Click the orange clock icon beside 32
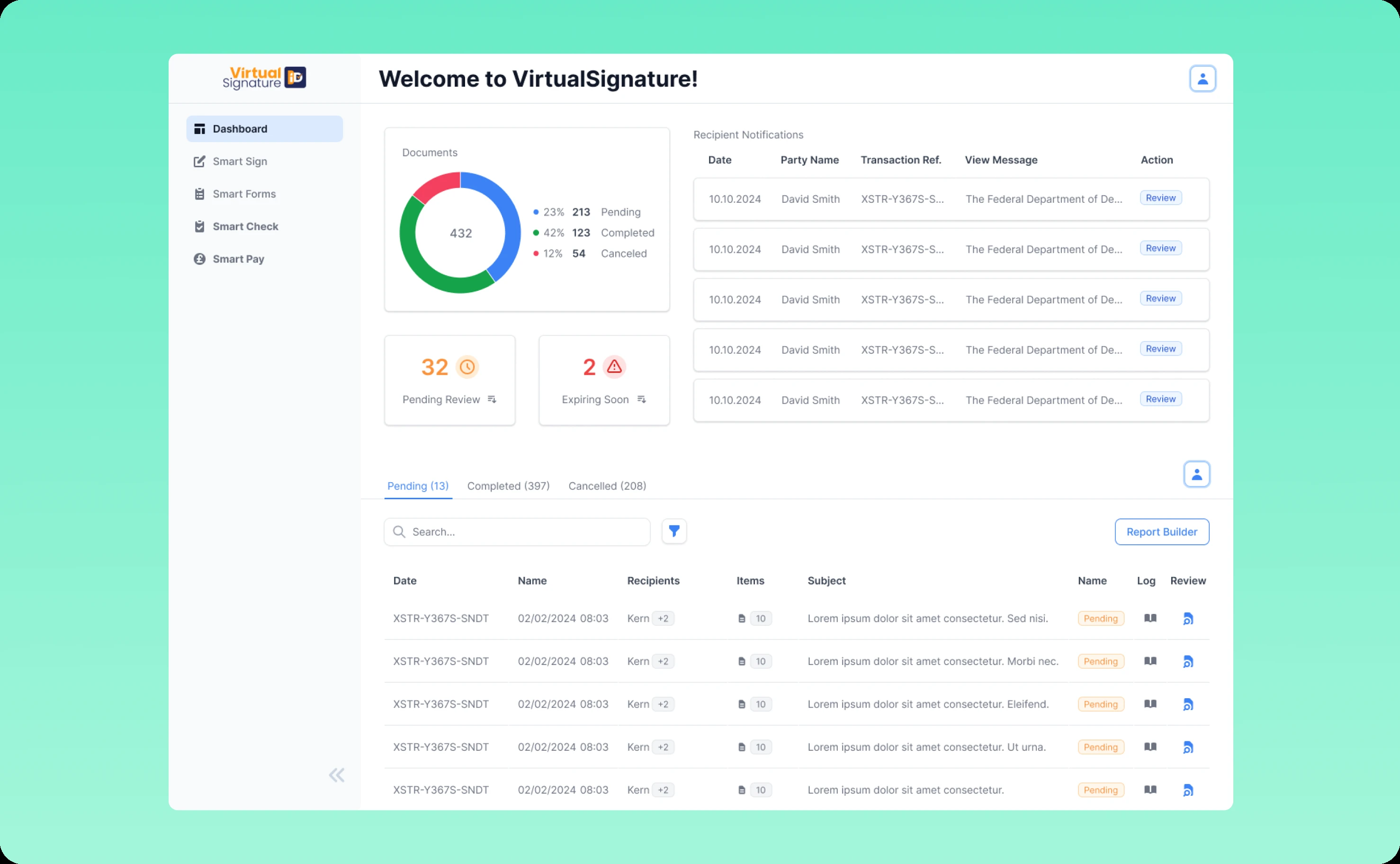 pyautogui.click(x=467, y=367)
